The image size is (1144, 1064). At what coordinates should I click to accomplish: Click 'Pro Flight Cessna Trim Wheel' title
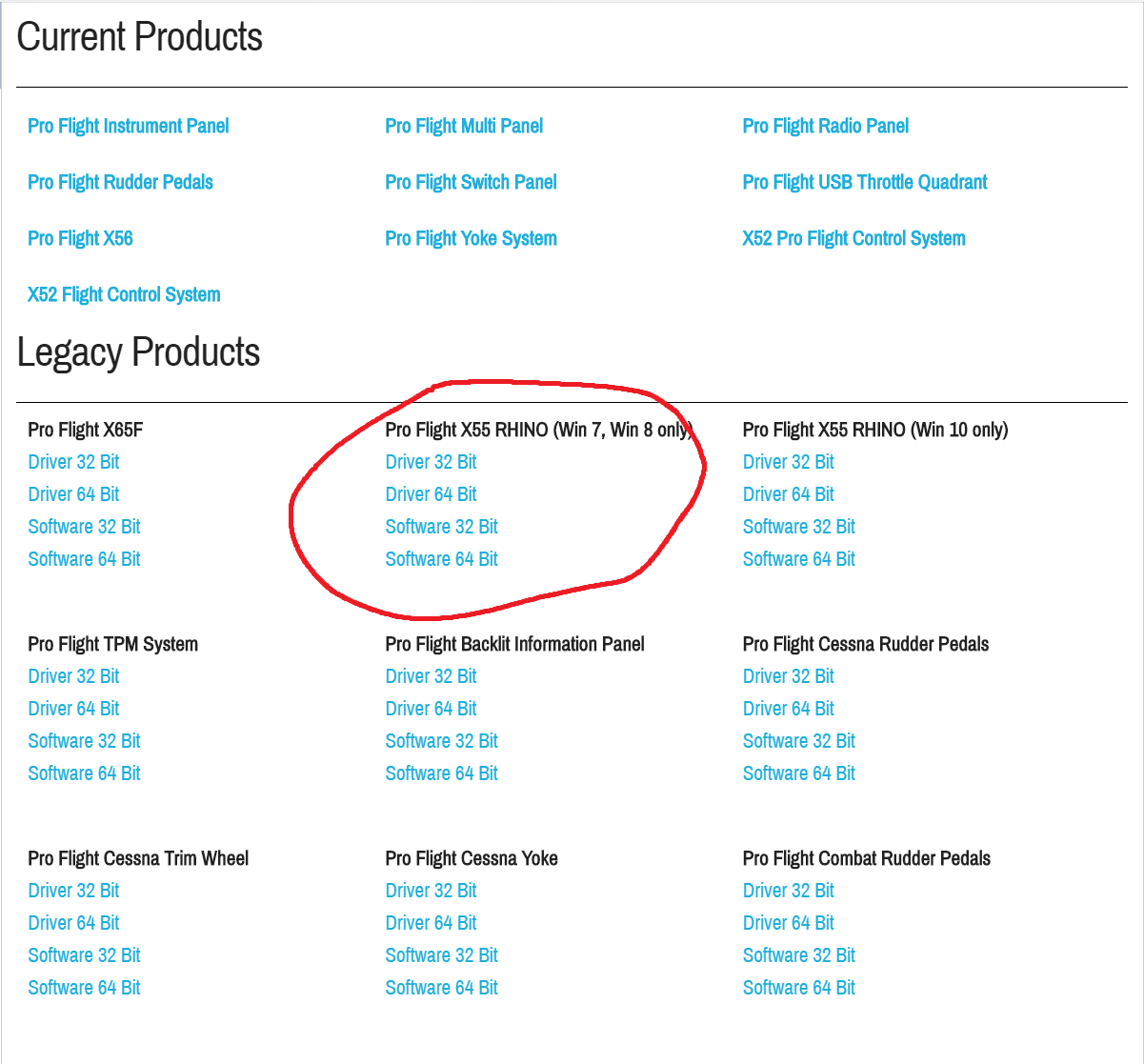(x=138, y=858)
